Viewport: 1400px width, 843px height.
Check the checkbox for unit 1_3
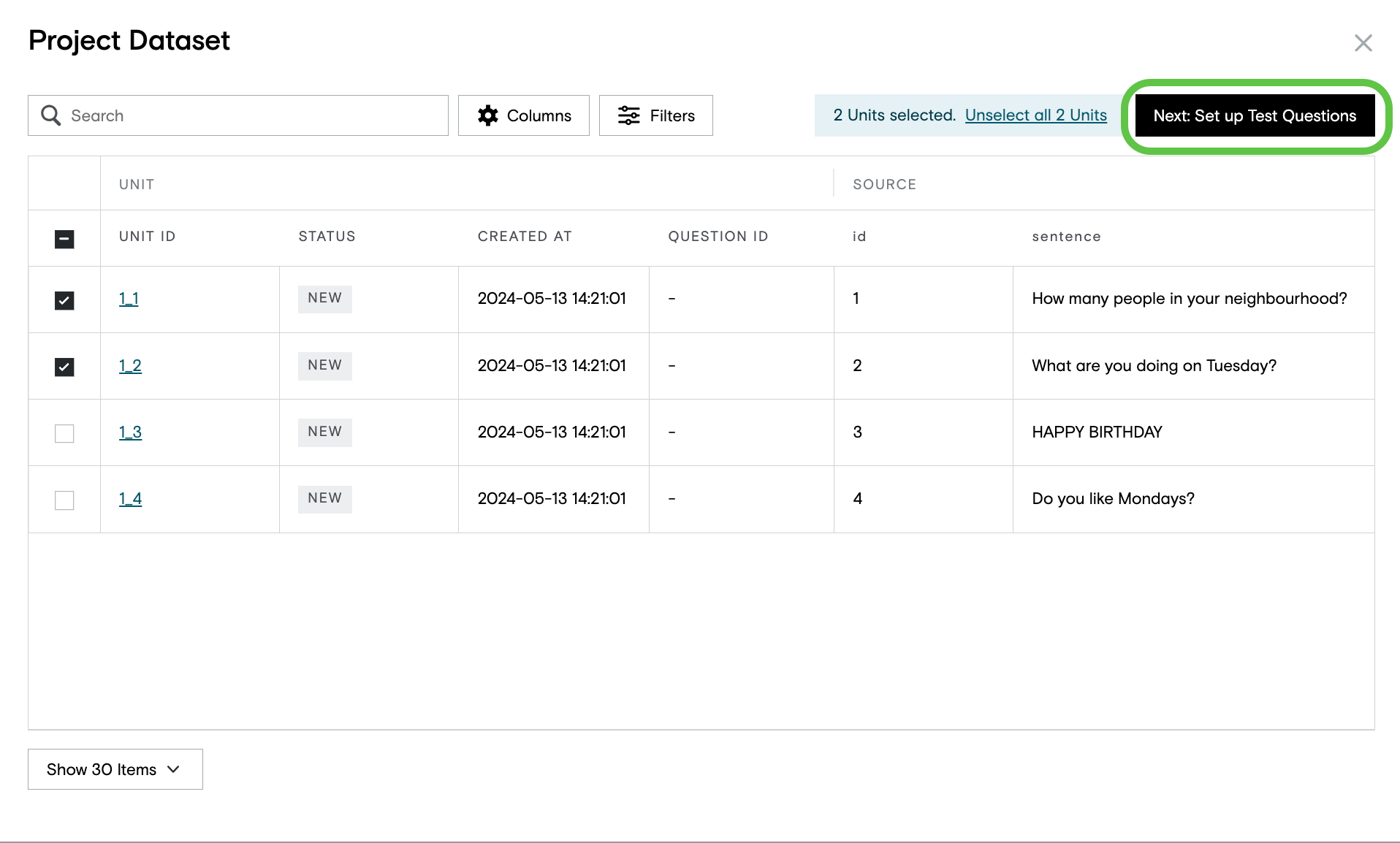[64, 433]
